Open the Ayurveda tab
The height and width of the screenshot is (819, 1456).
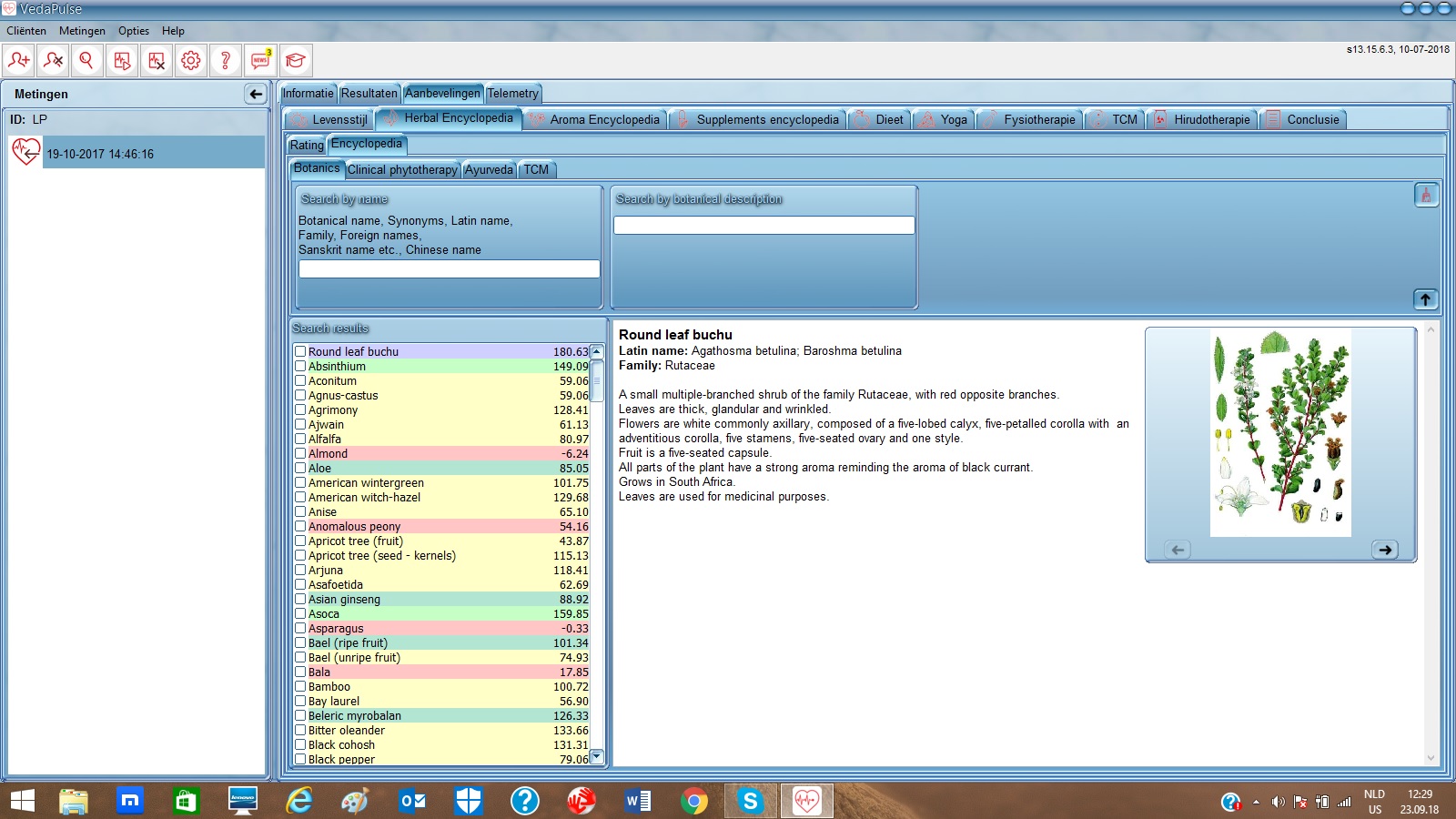pyautogui.click(x=489, y=170)
